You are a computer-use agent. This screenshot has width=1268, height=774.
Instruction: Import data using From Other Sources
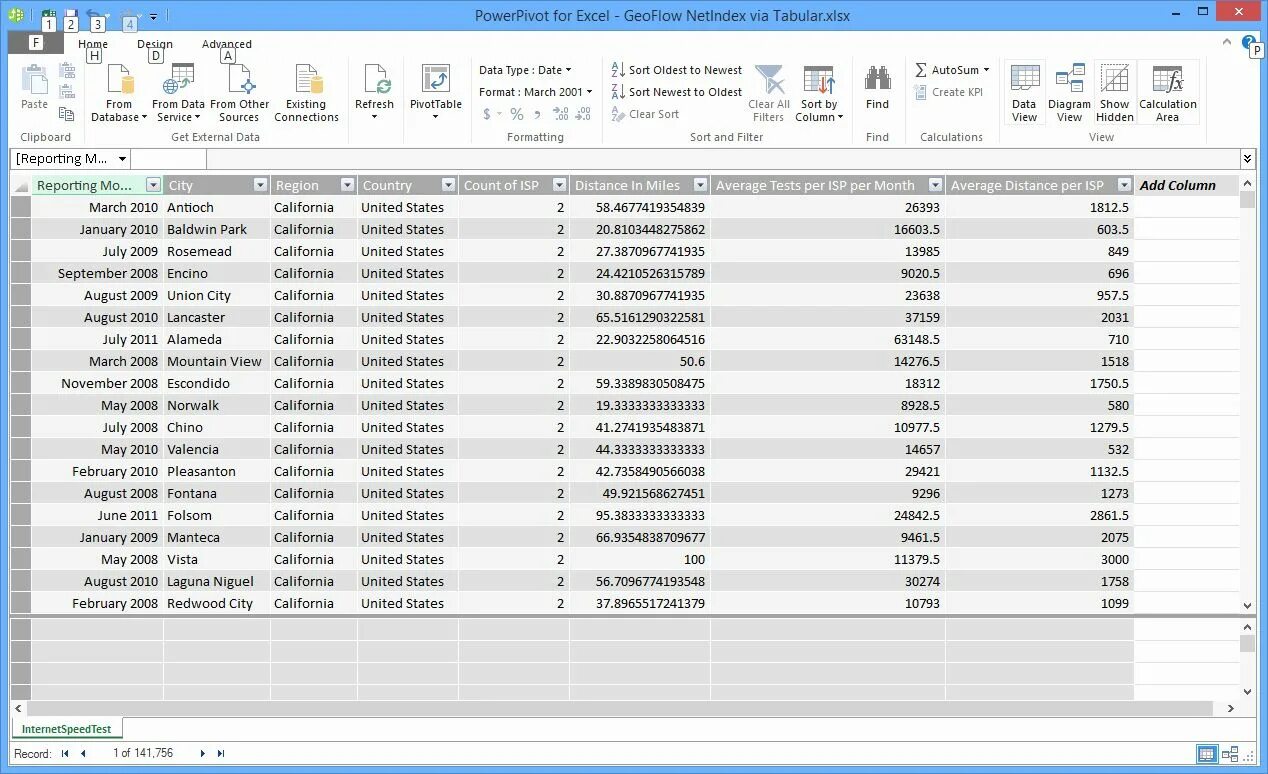click(x=240, y=90)
